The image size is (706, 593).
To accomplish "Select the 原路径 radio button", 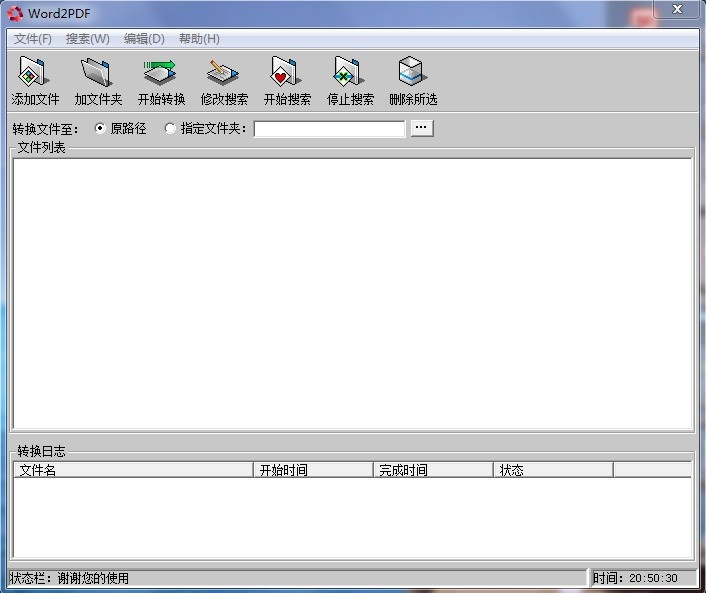I will pyautogui.click(x=100, y=129).
